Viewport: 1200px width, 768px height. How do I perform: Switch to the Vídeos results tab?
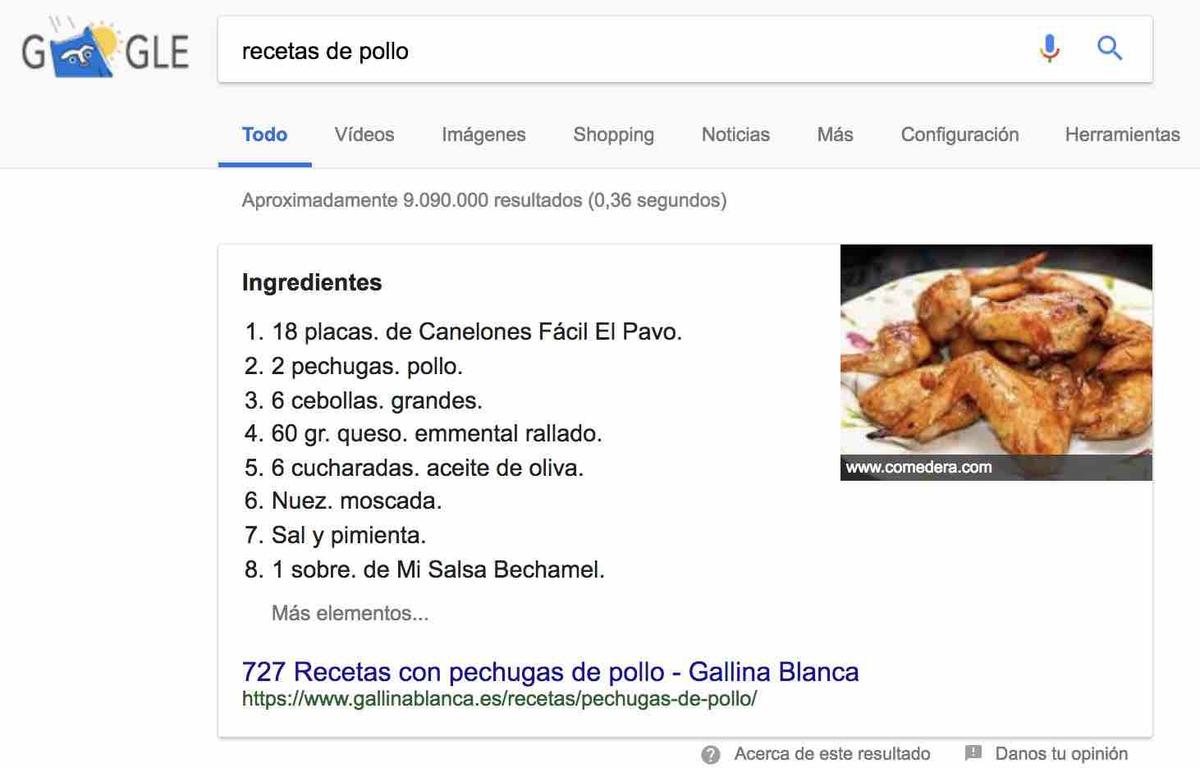pyautogui.click(x=363, y=134)
